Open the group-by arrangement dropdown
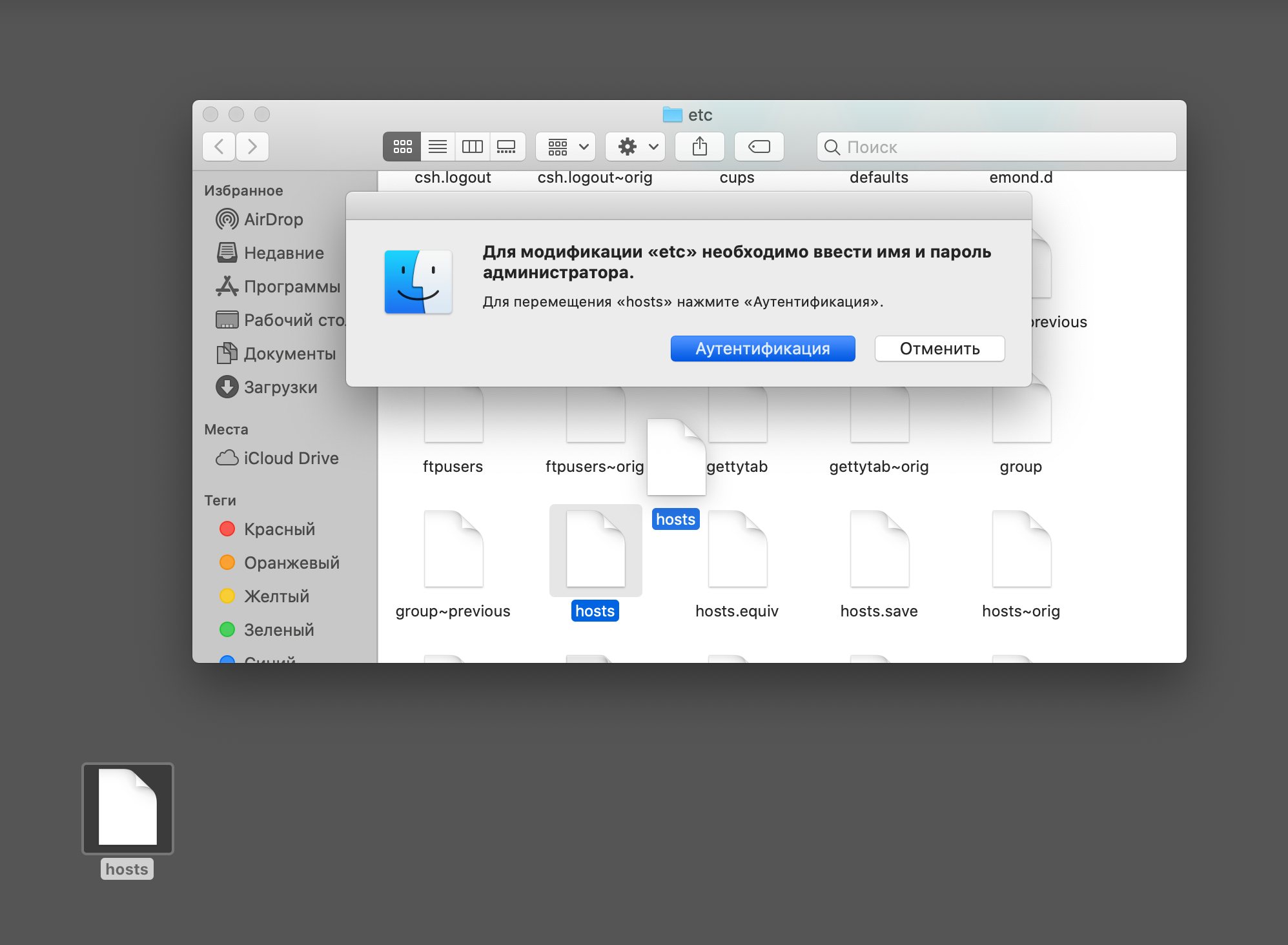The height and width of the screenshot is (945, 1288). click(x=567, y=147)
